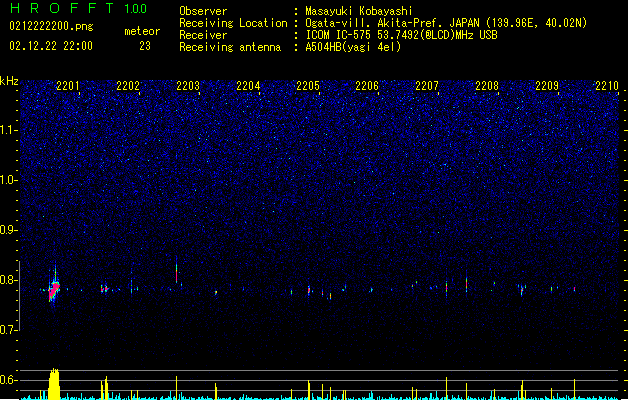
Task: Click the 2204 time marker
Action: click(x=248, y=86)
